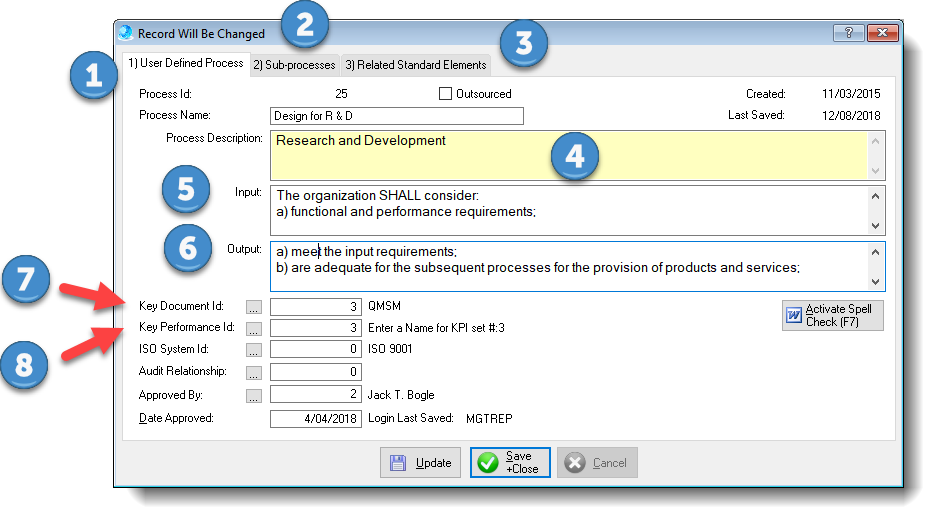This screenshot has width=937, height=521.
Task: Open lookup for ISO System Id
Action: point(254,350)
